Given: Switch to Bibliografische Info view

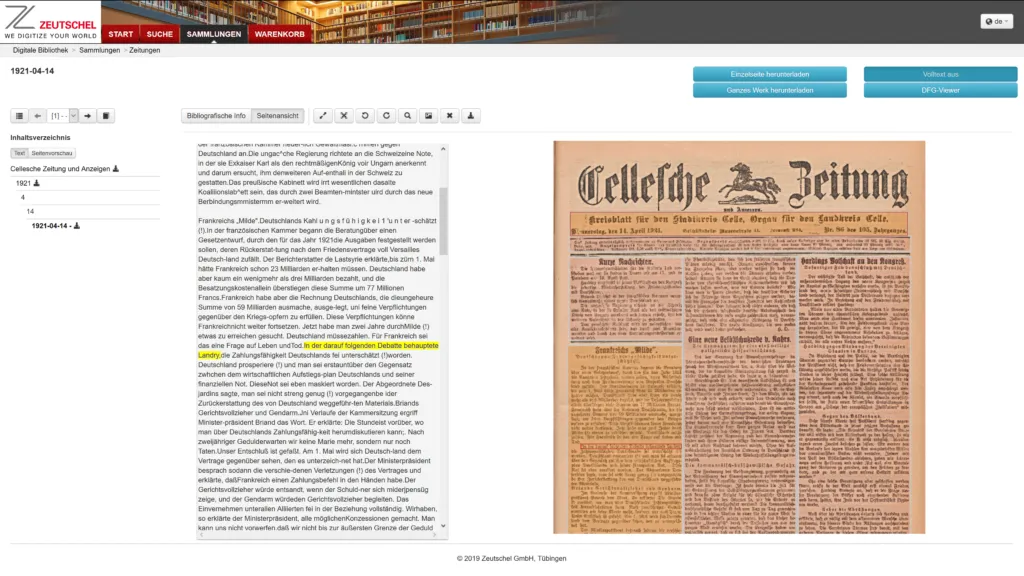Looking at the screenshot, I should click(216, 116).
